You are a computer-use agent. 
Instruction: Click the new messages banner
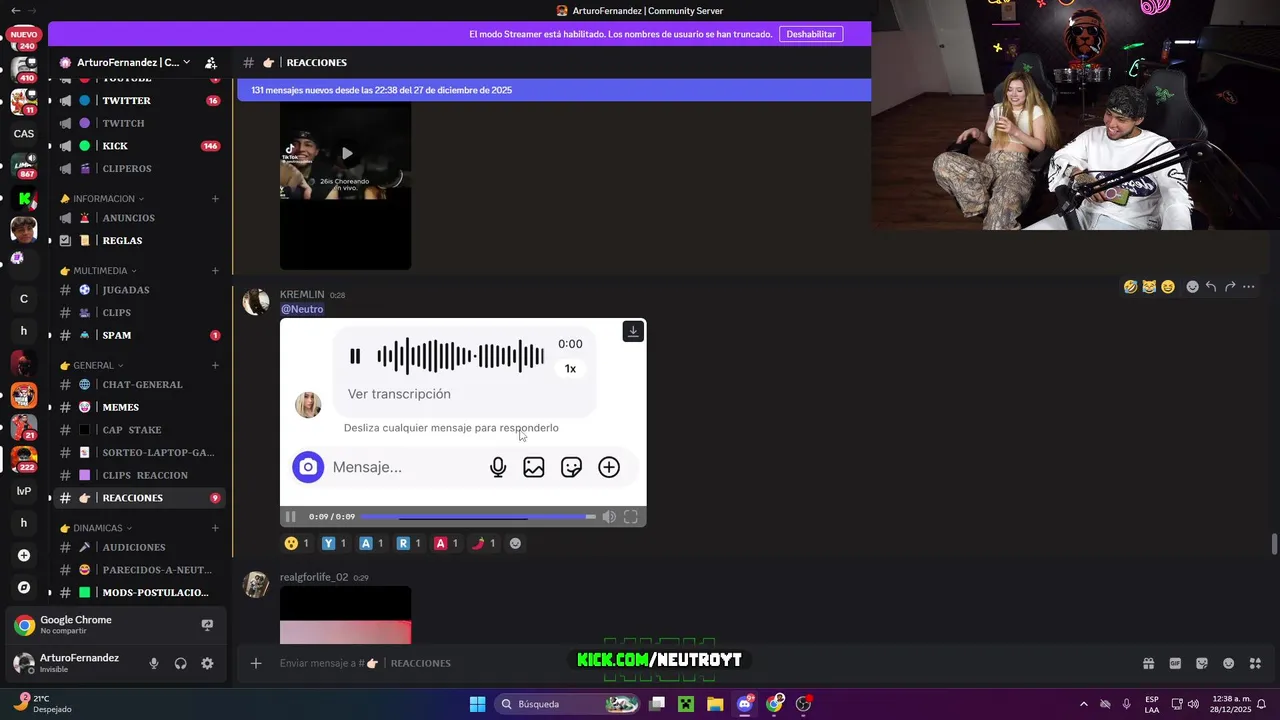pyautogui.click(x=554, y=90)
